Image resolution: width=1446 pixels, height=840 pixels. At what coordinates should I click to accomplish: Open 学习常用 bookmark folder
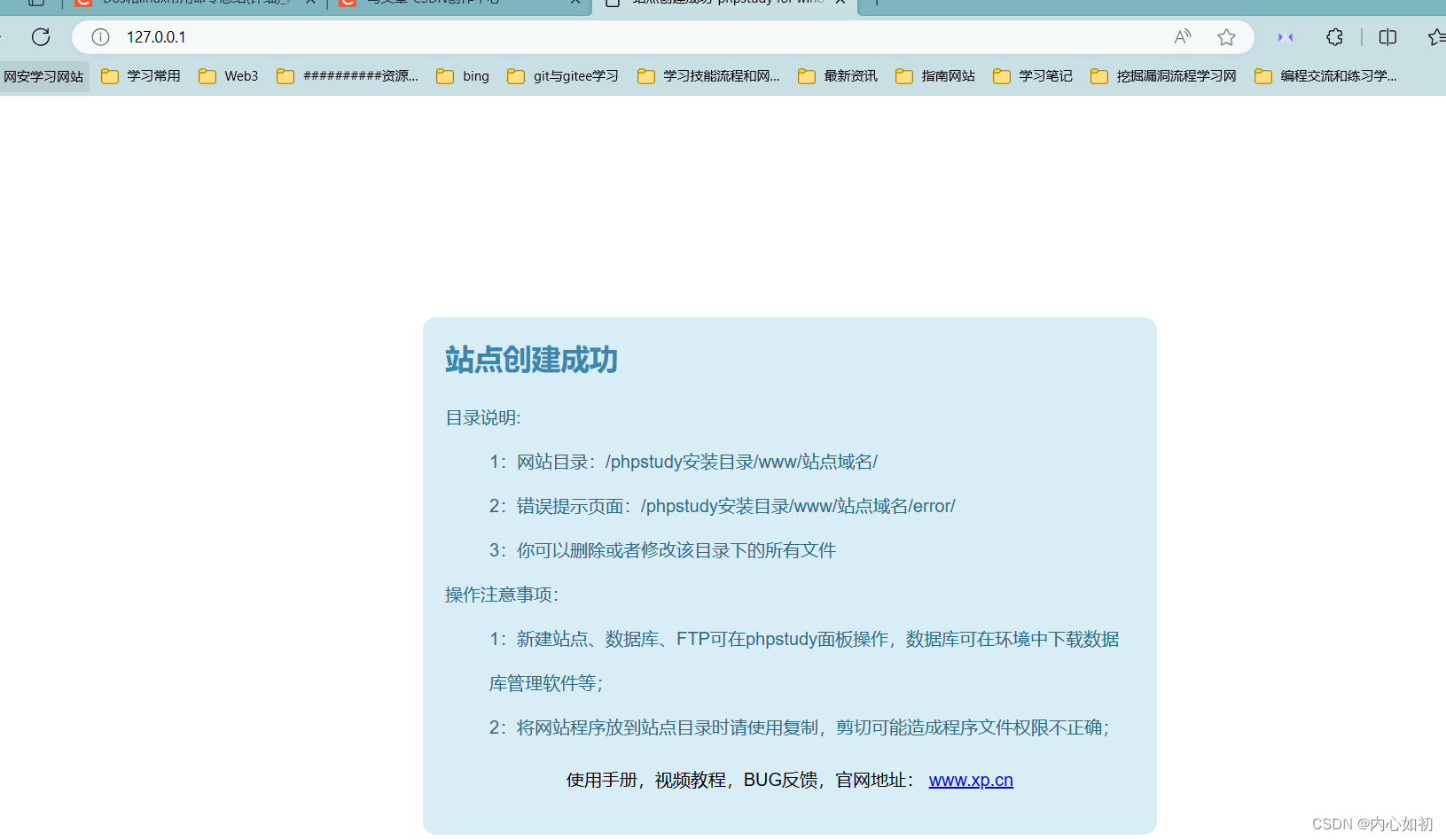141,76
